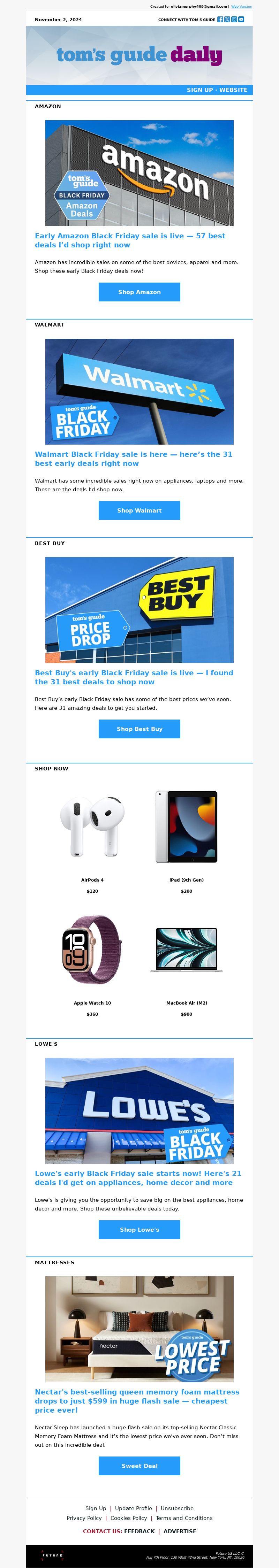Screen dimensions: 279x1568
Task: Click the WEBSITE link in header bar
Action: pos(233,90)
